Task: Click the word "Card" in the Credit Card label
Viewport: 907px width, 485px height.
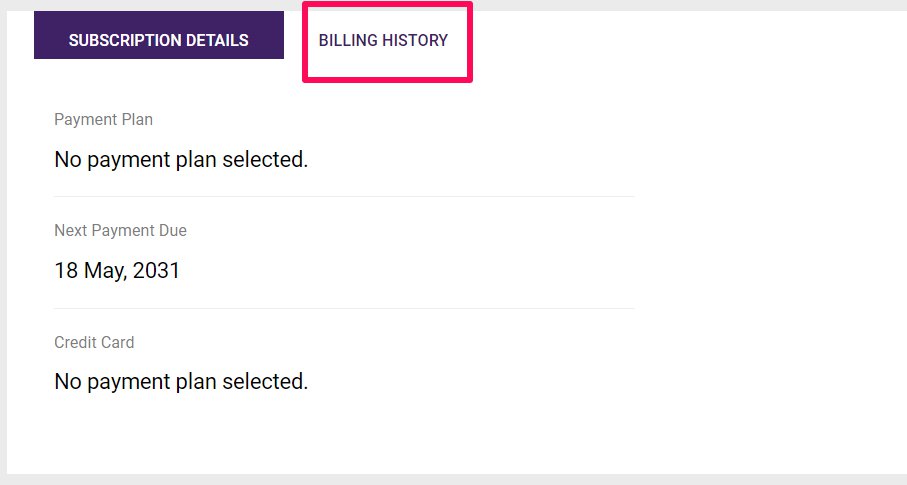Action: coord(116,342)
